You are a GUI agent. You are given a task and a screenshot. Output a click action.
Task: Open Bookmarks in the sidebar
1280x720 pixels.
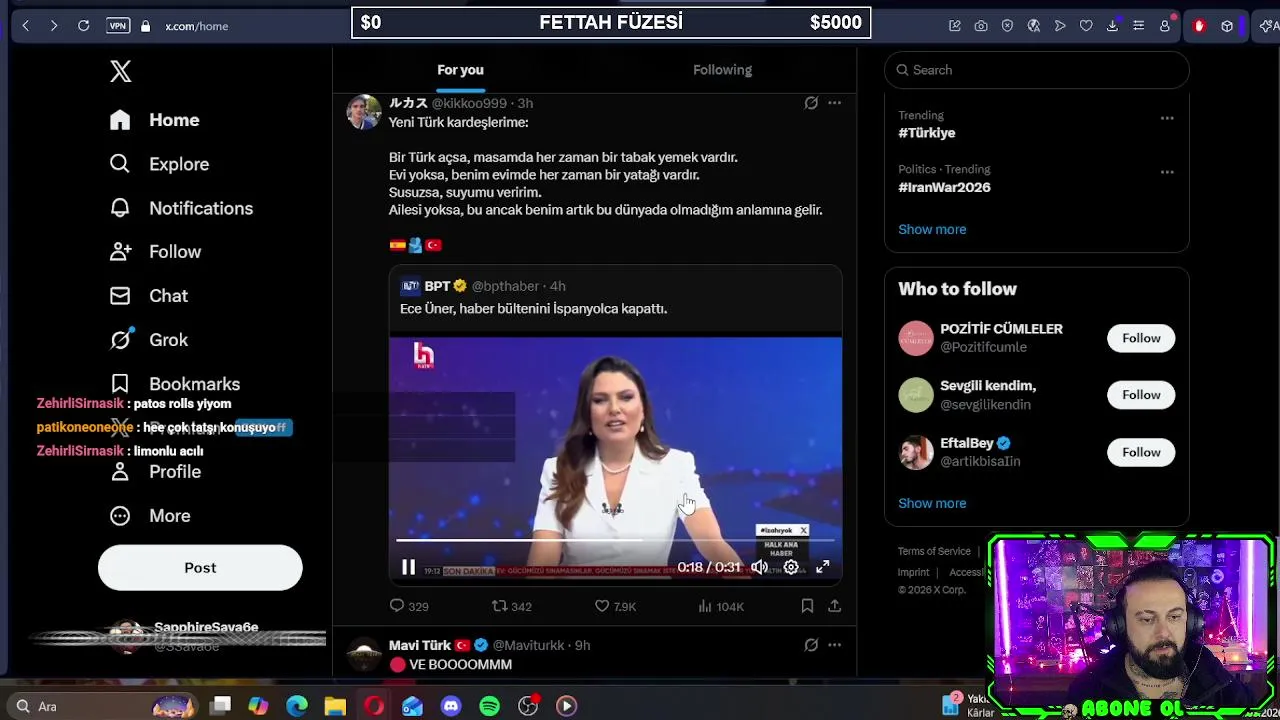[175, 384]
